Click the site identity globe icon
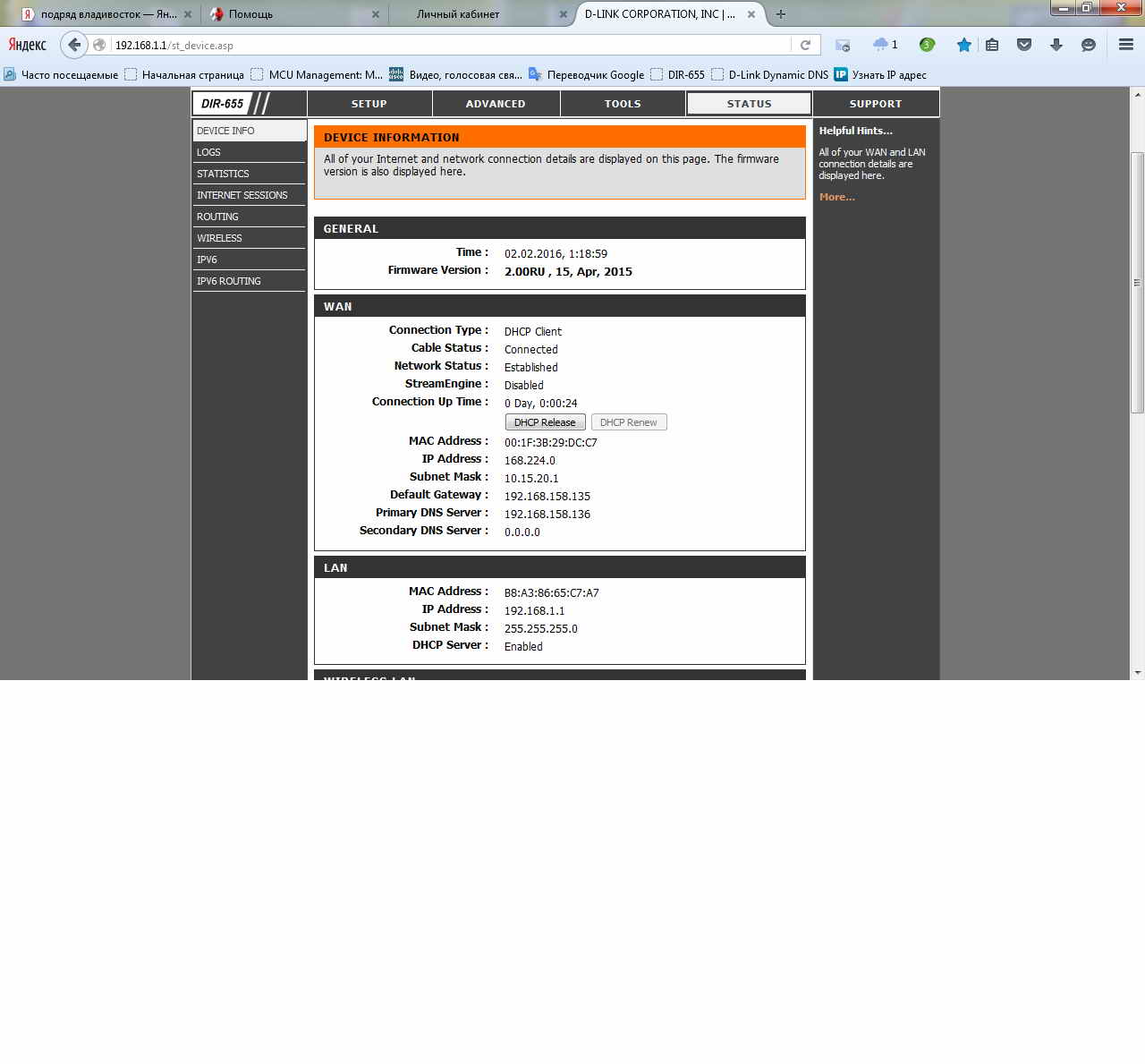Viewport: 1145px width, 1064px height. pos(100,45)
